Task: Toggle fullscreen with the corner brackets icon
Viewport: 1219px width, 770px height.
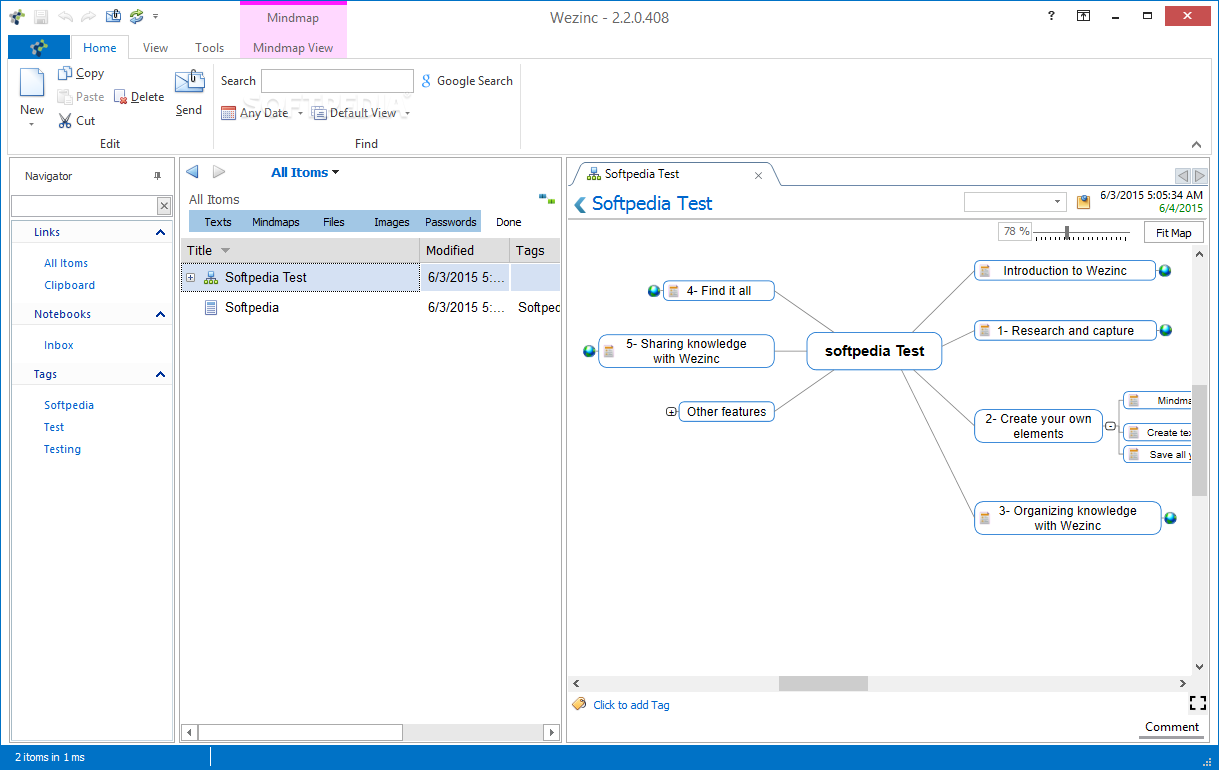Action: coord(1197,703)
